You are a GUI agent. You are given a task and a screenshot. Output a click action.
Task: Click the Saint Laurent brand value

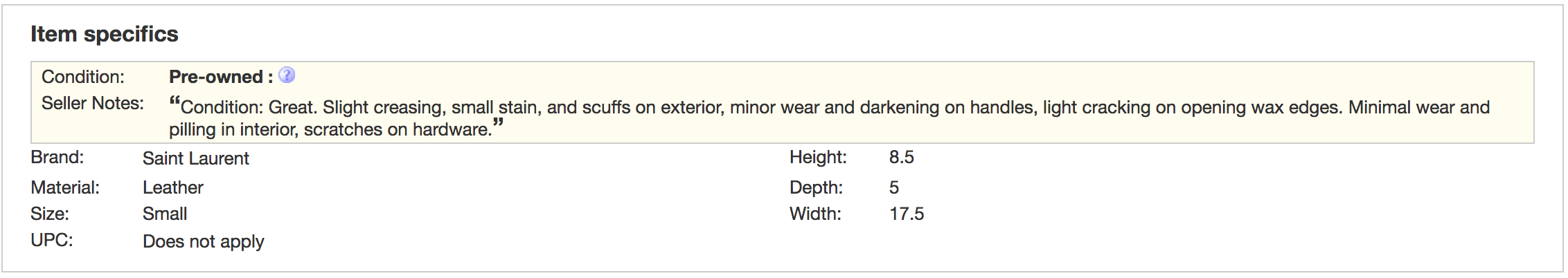(x=196, y=158)
